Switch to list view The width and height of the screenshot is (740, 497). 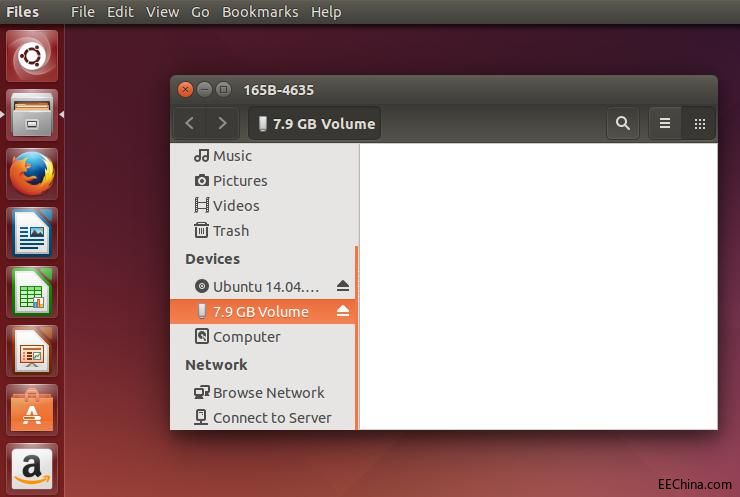point(665,123)
